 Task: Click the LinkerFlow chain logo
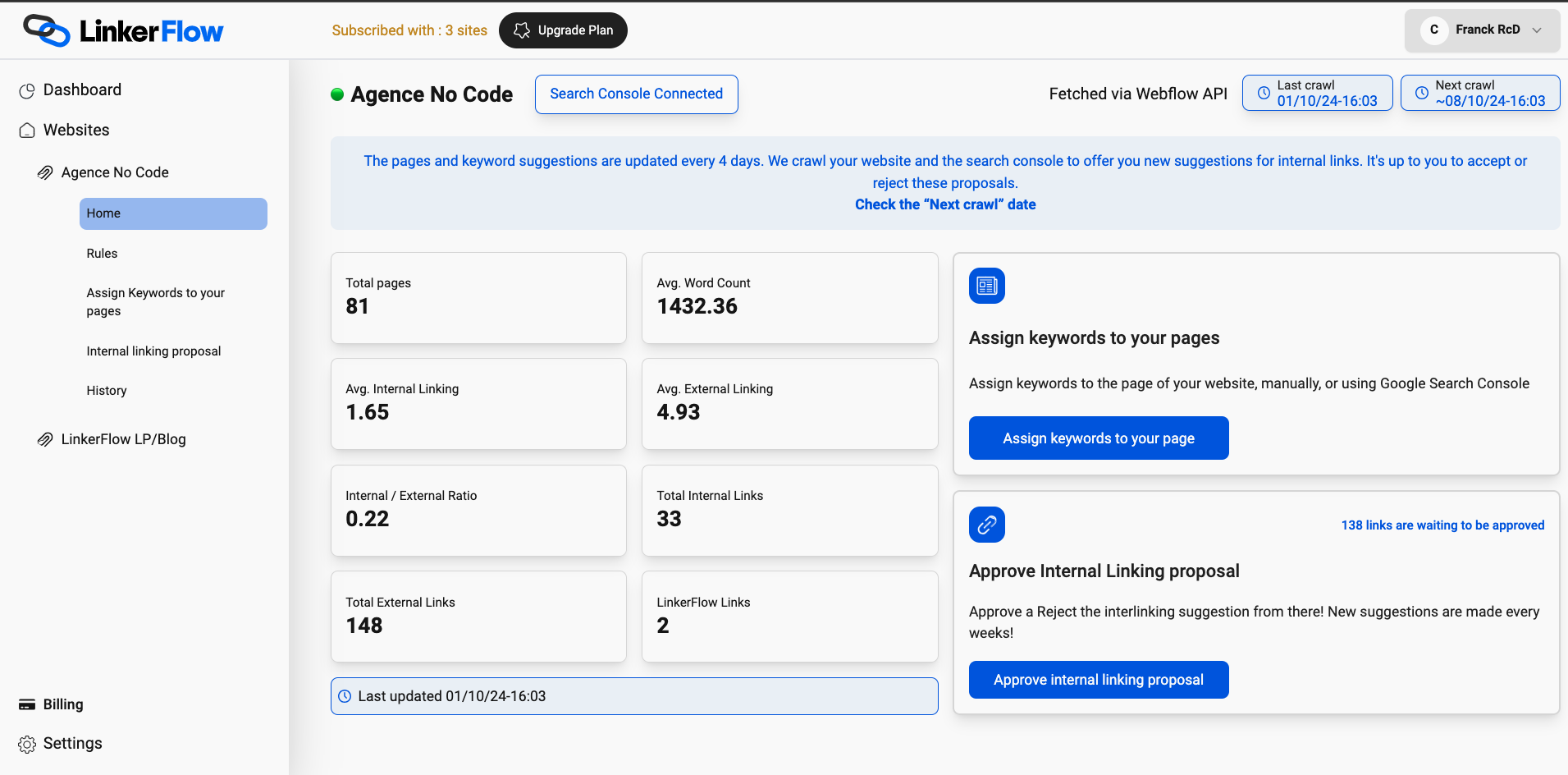(x=47, y=30)
